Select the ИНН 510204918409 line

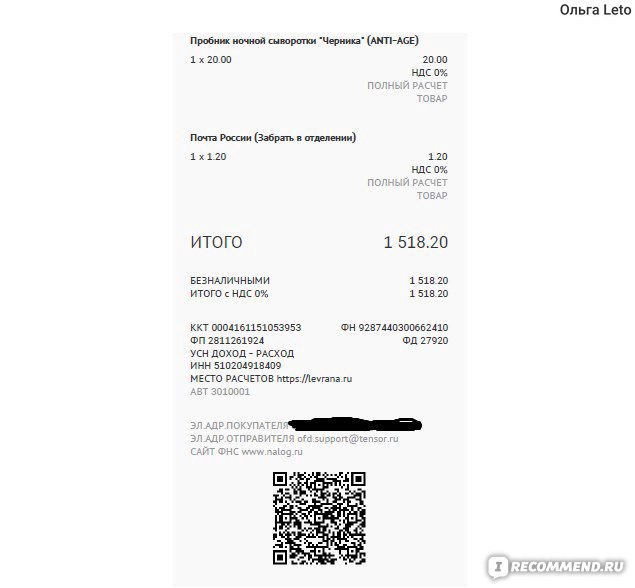(x=236, y=366)
